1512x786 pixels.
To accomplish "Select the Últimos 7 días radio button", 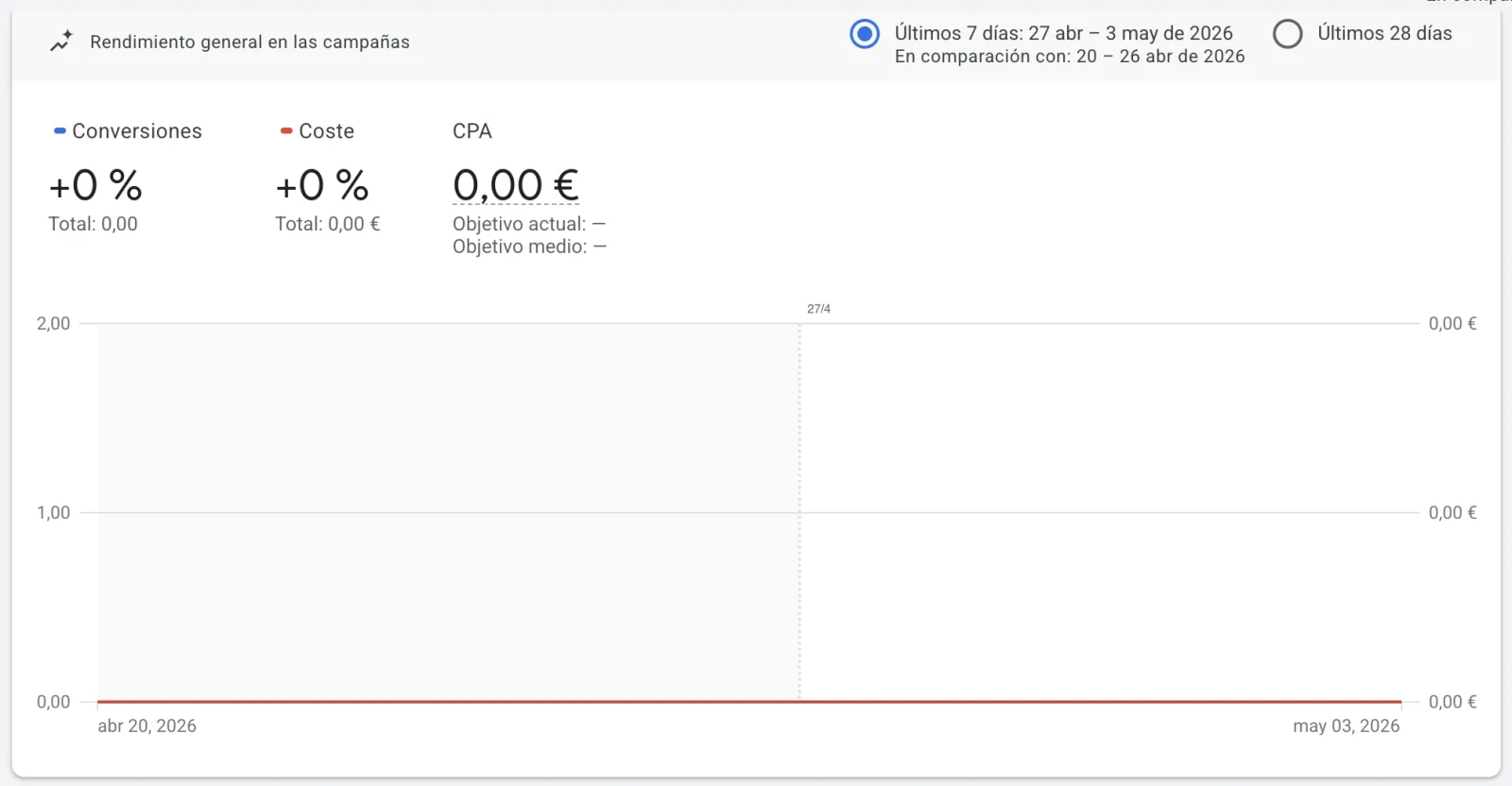I will click(x=865, y=34).
